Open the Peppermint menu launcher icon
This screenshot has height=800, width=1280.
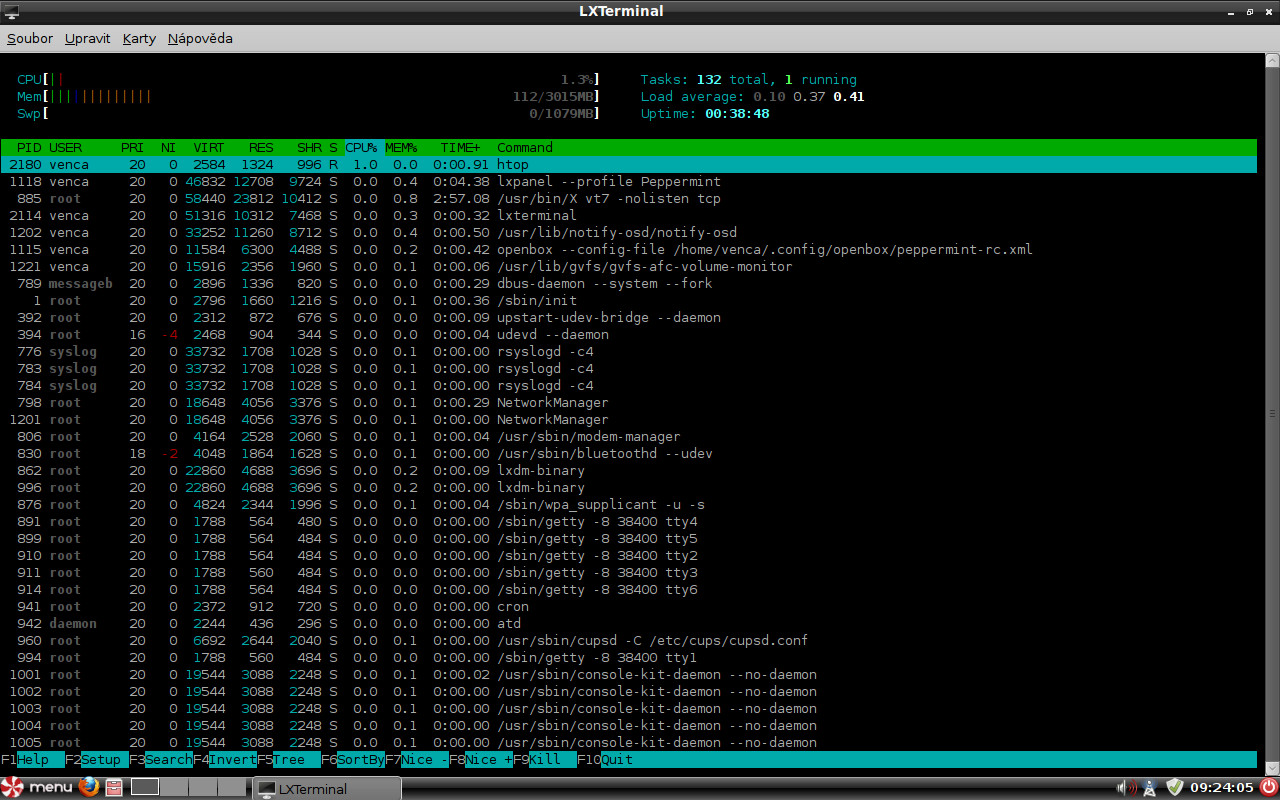(38, 787)
